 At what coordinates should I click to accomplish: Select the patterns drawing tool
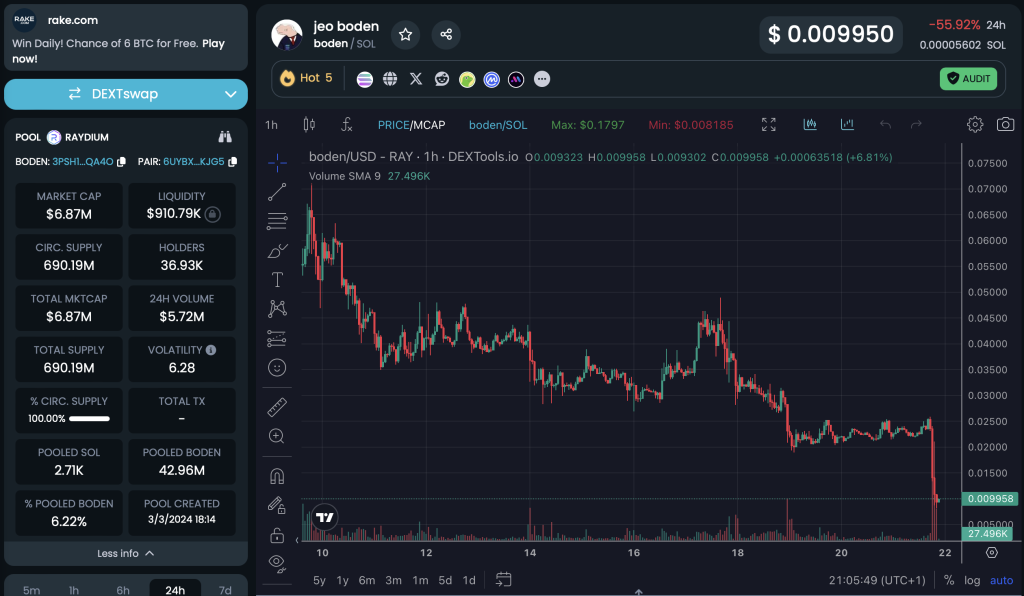click(277, 308)
